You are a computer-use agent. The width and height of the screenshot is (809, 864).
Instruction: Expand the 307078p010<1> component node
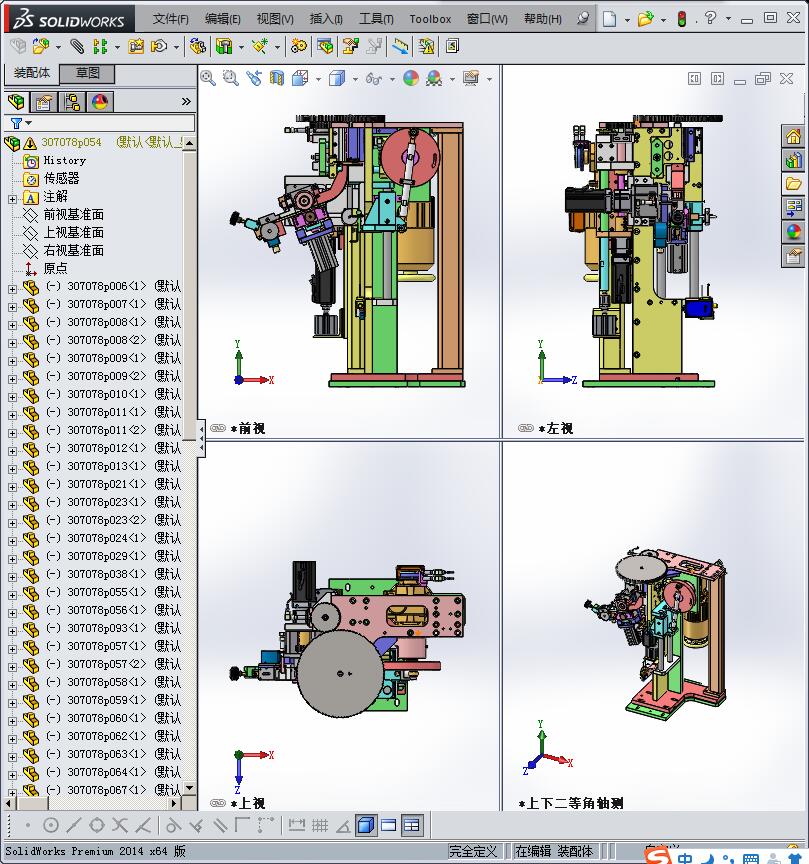point(12,397)
